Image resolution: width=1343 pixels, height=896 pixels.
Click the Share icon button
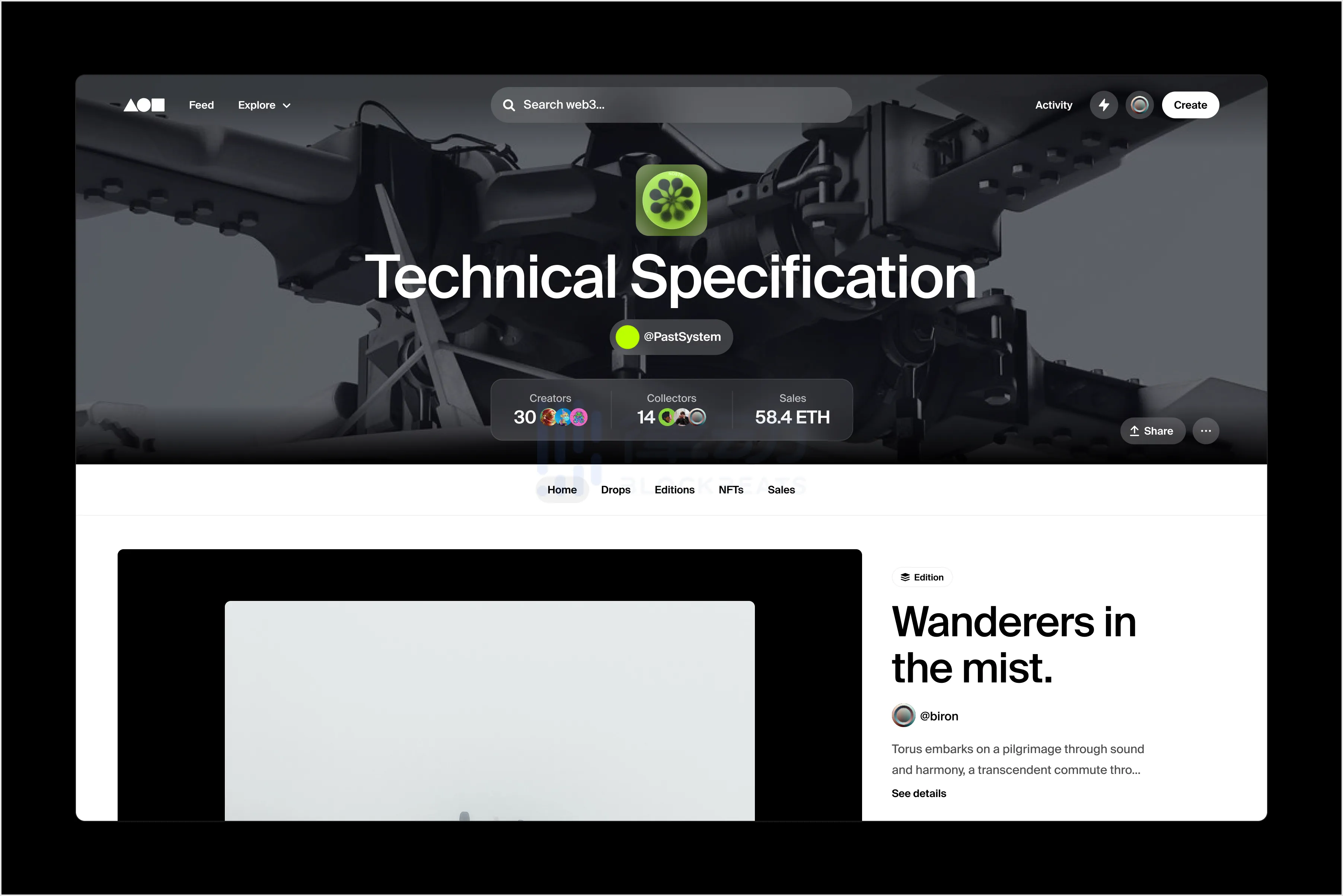[x=1151, y=431]
